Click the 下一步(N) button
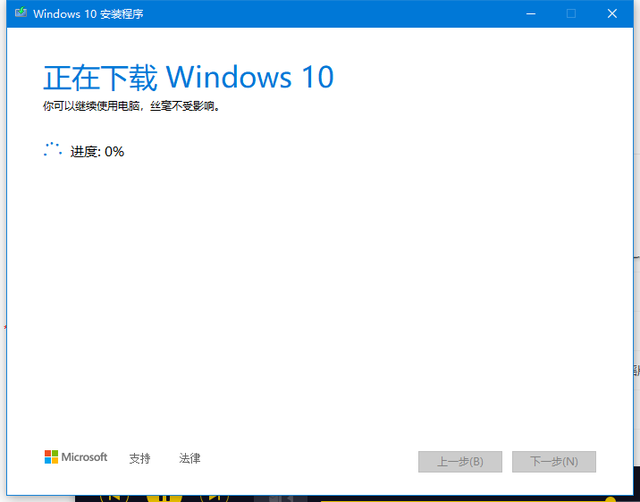The height and width of the screenshot is (502, 640). pos(554,462)
